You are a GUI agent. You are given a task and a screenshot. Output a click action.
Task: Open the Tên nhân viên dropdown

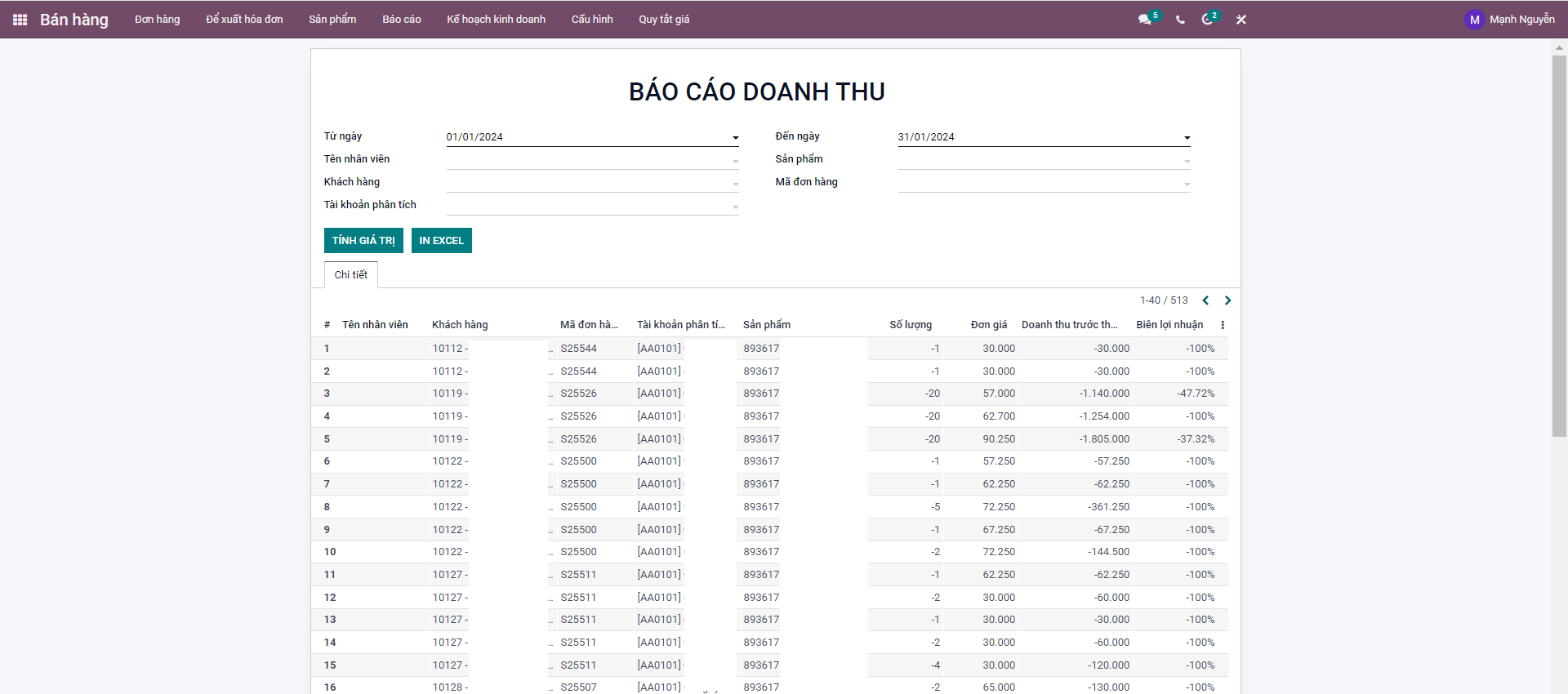tap(735, 161)
